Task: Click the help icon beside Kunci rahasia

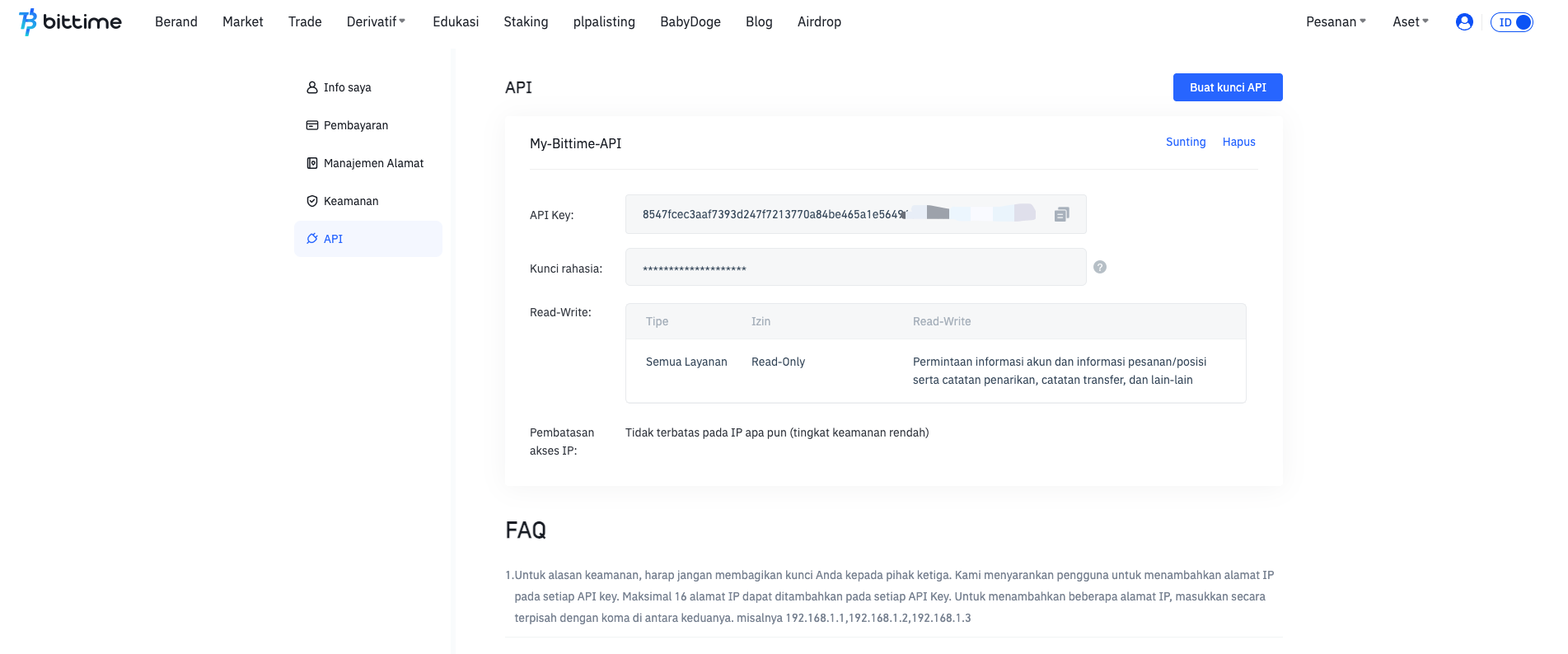Action: 1100,267
